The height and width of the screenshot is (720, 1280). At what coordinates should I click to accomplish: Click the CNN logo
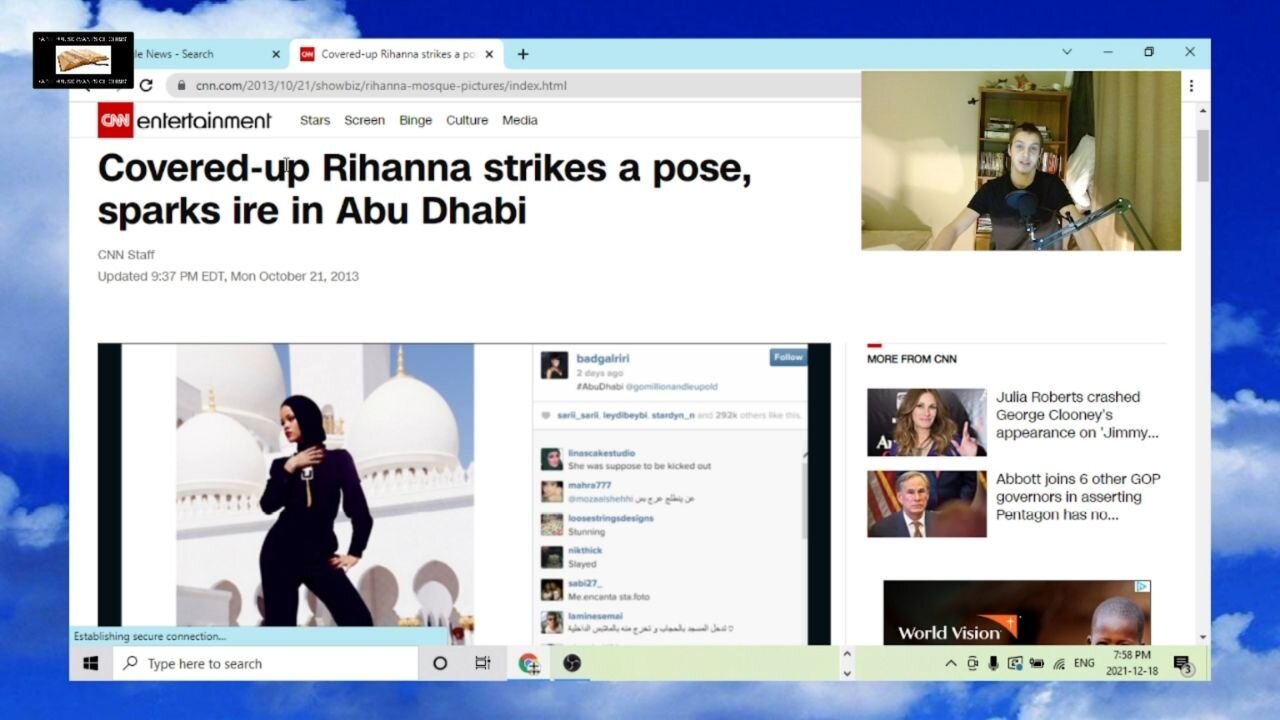pyautogui.click(x=115, y=120)
